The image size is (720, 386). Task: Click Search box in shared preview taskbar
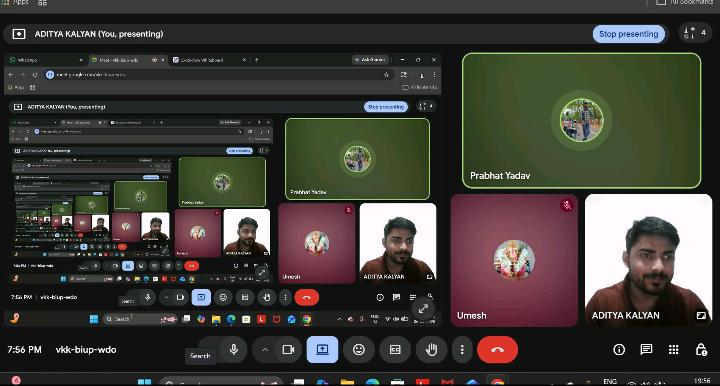(141, 319)
